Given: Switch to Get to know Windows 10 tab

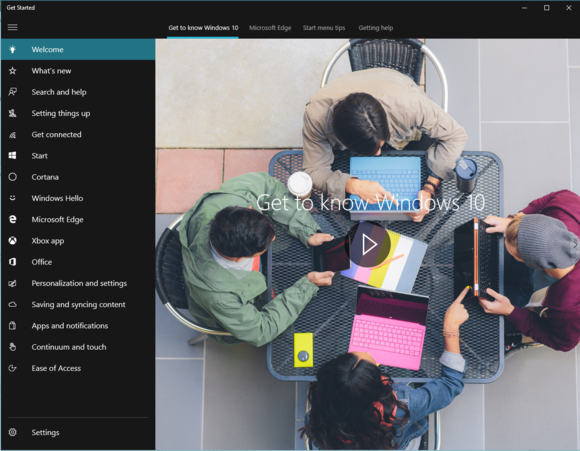Looking at the screenshot, I should pos(203,28).
